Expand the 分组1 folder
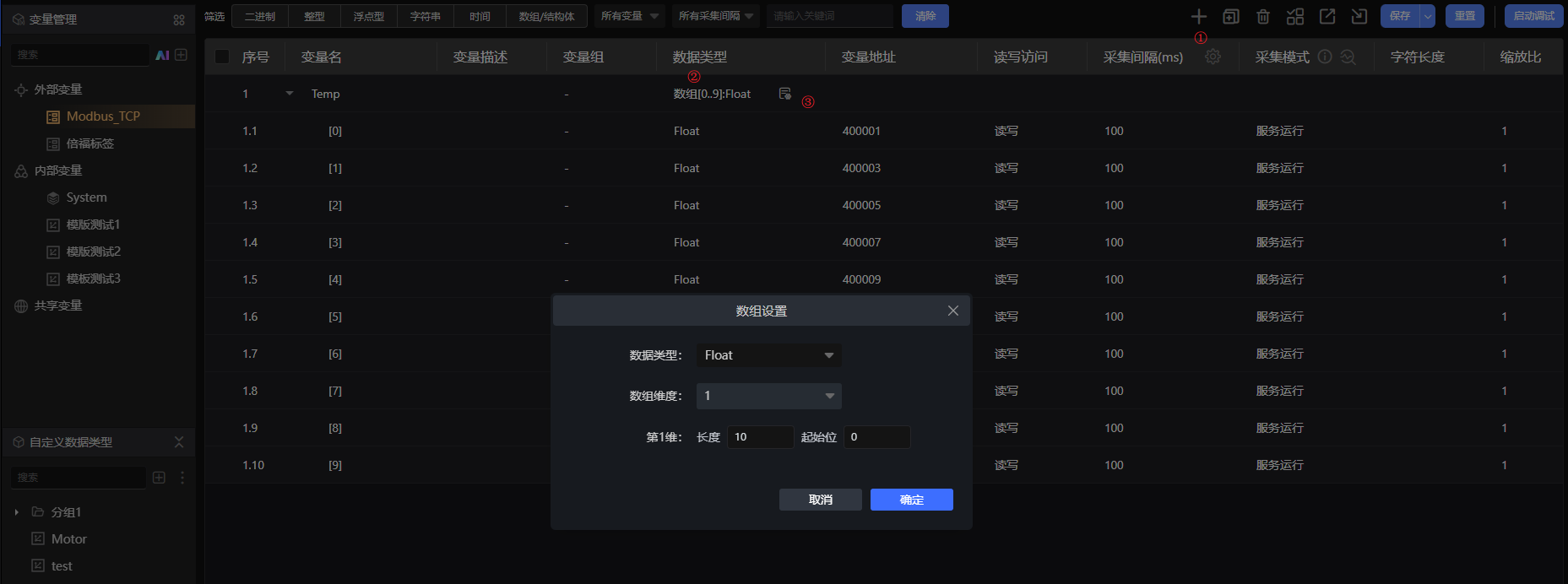Viewport: 1568px width, 584px height. click(x=17, y=512)
